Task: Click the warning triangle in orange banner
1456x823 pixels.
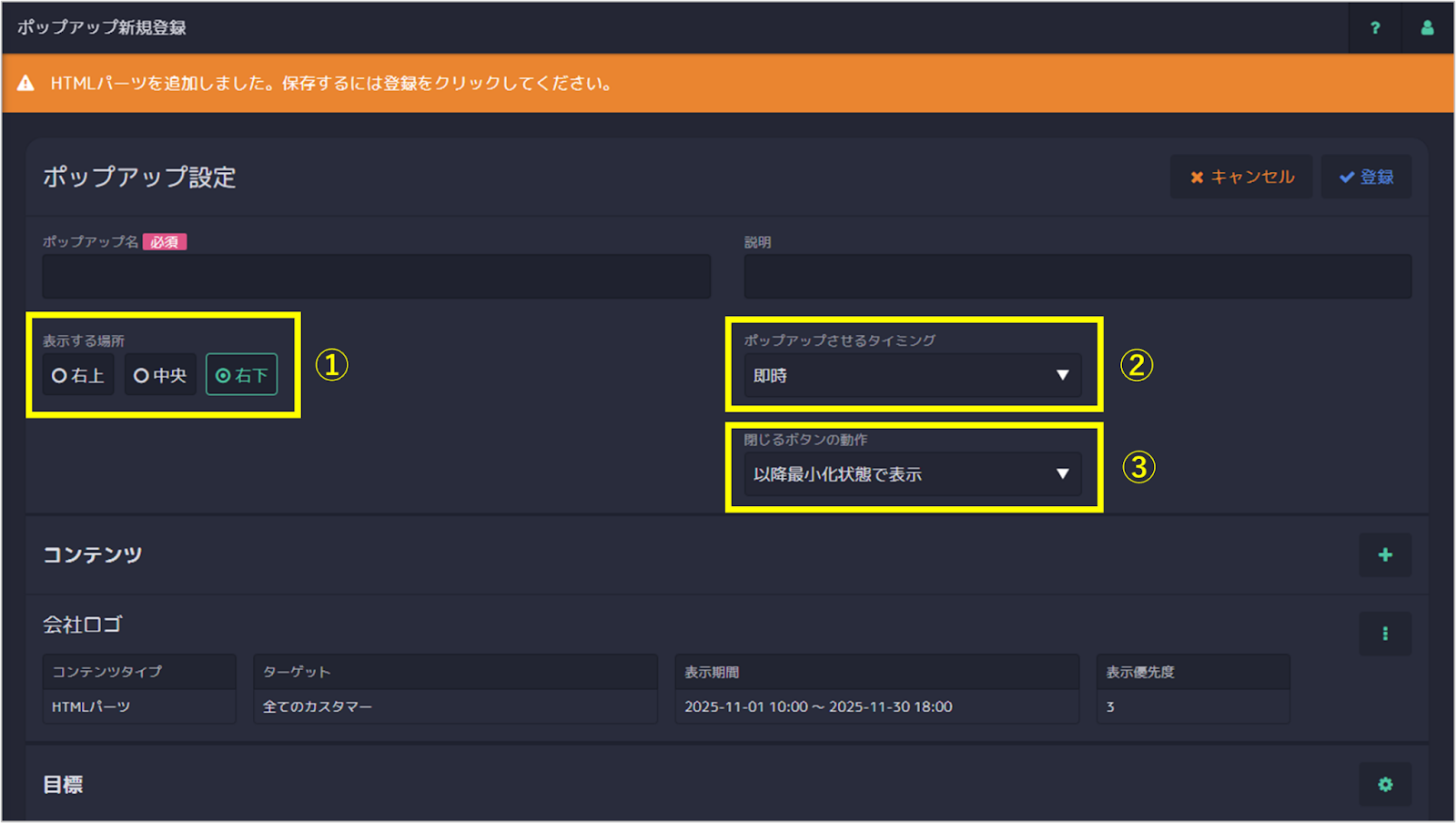Action: pyautogui.click(x=26, y=82)
